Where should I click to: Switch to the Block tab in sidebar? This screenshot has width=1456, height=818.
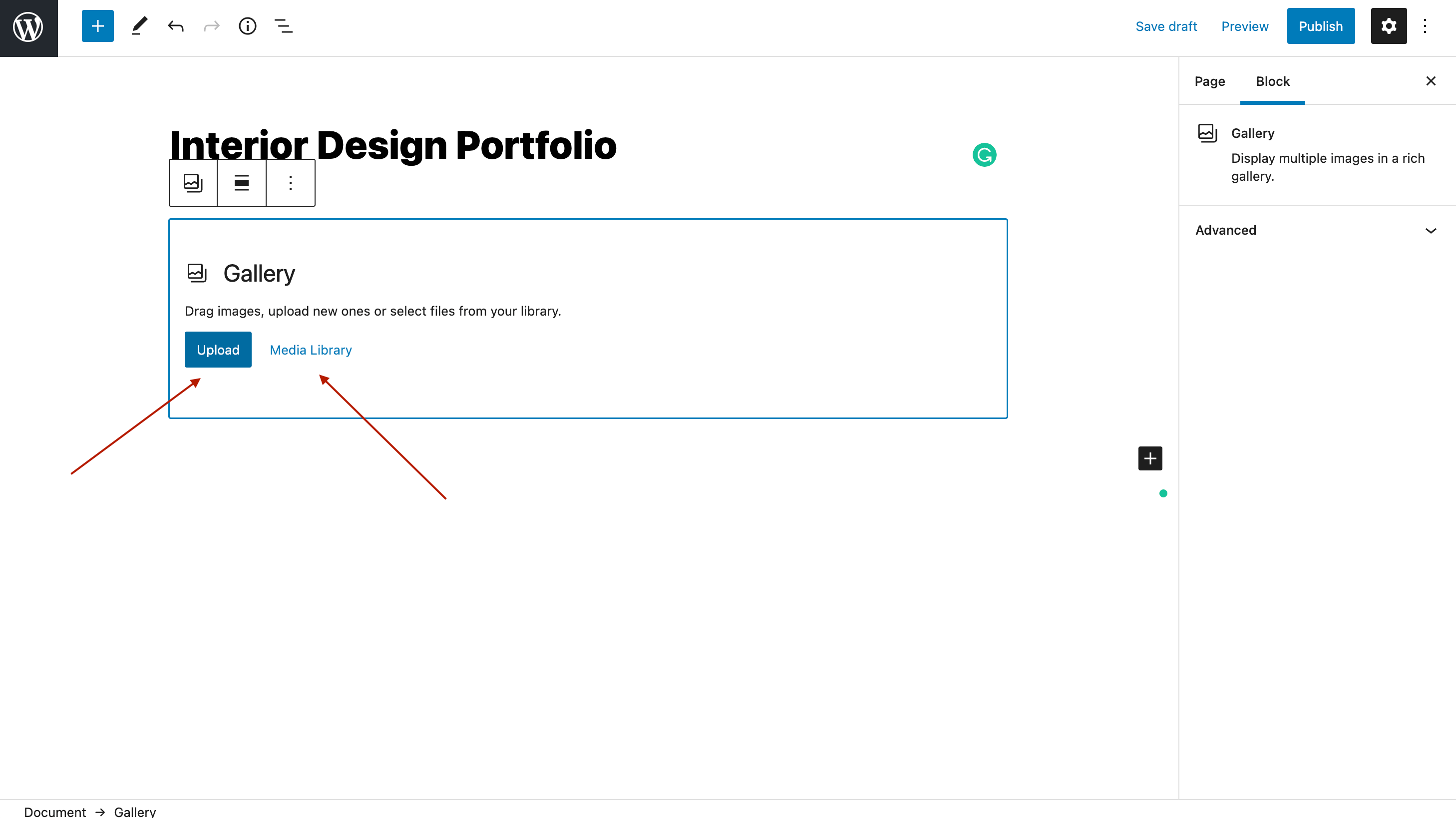coord(1272,81)
